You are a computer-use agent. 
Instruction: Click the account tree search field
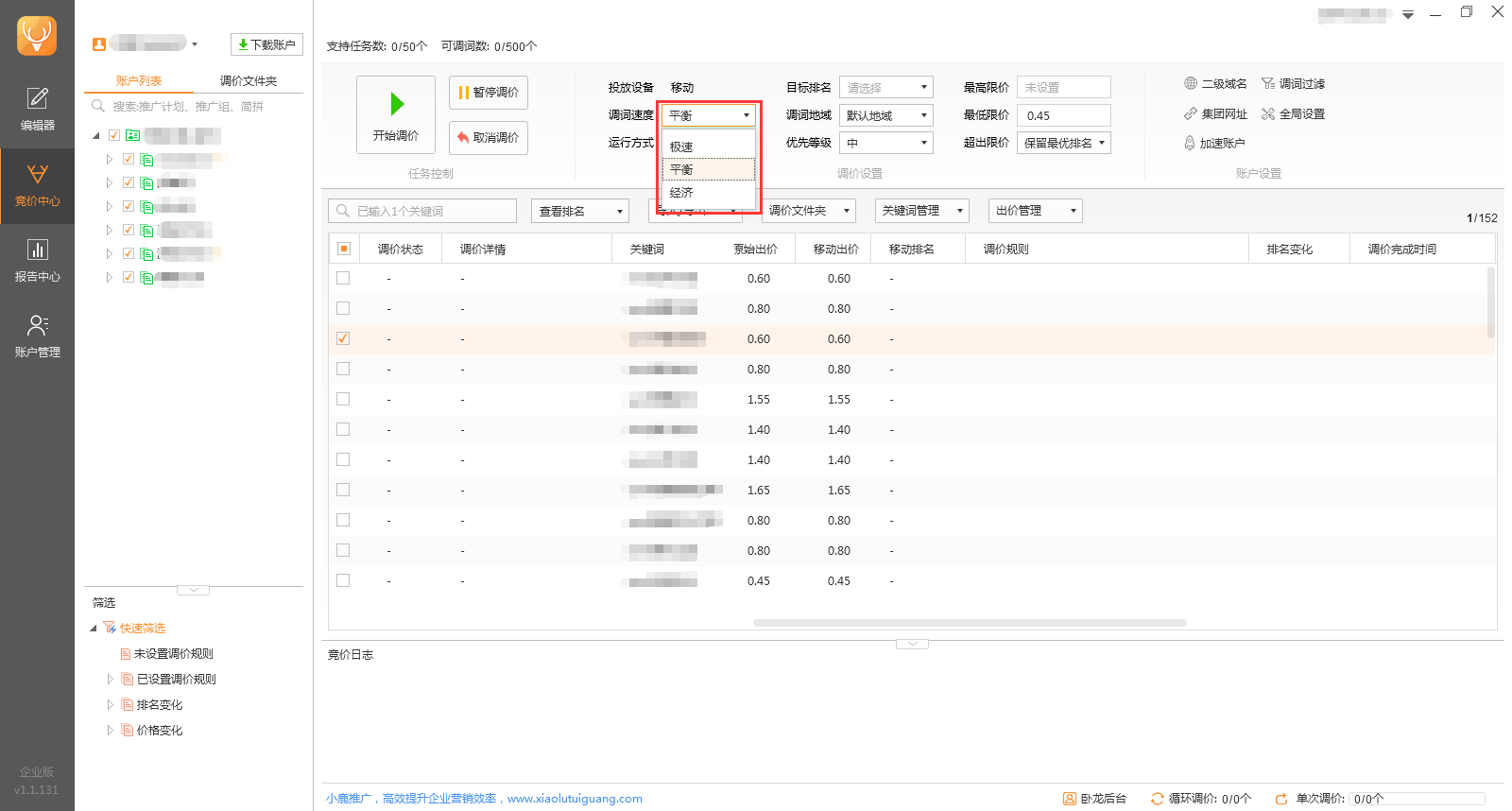point(194,107)
